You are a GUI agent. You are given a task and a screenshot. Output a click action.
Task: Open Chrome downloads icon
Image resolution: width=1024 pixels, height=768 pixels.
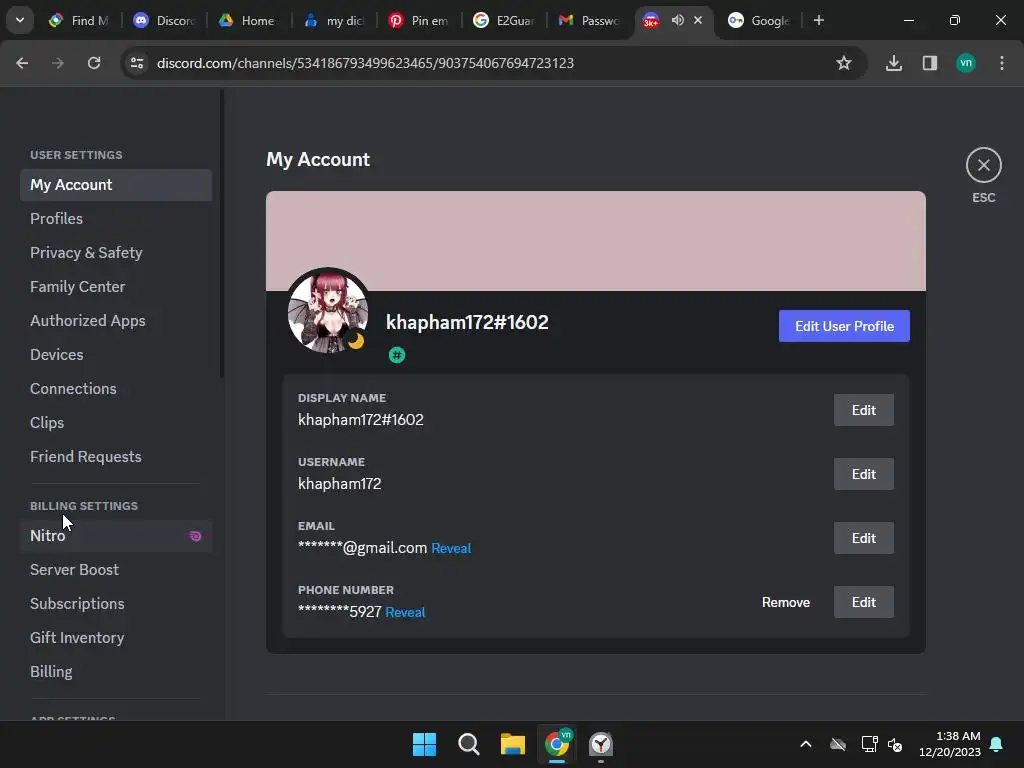894,63
